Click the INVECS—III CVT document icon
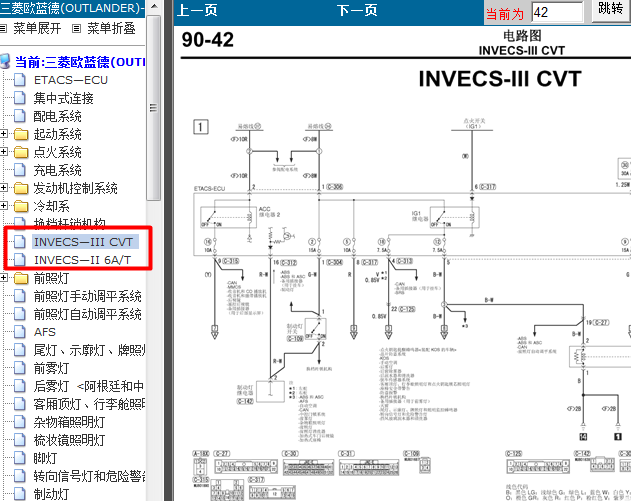 pyautogui.click(x=20, y=242)
